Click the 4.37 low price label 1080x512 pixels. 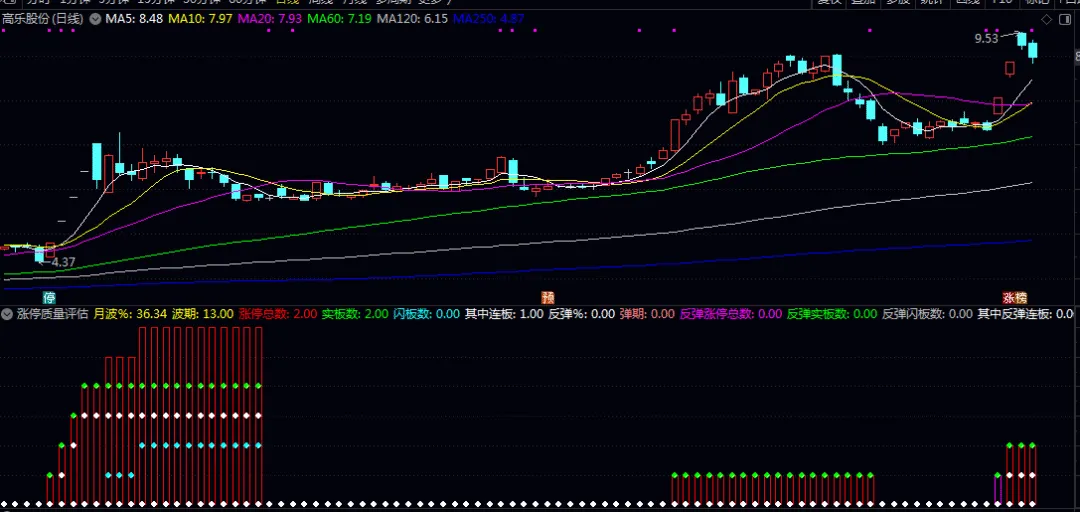pyautogui.click(x=63, y=262)
